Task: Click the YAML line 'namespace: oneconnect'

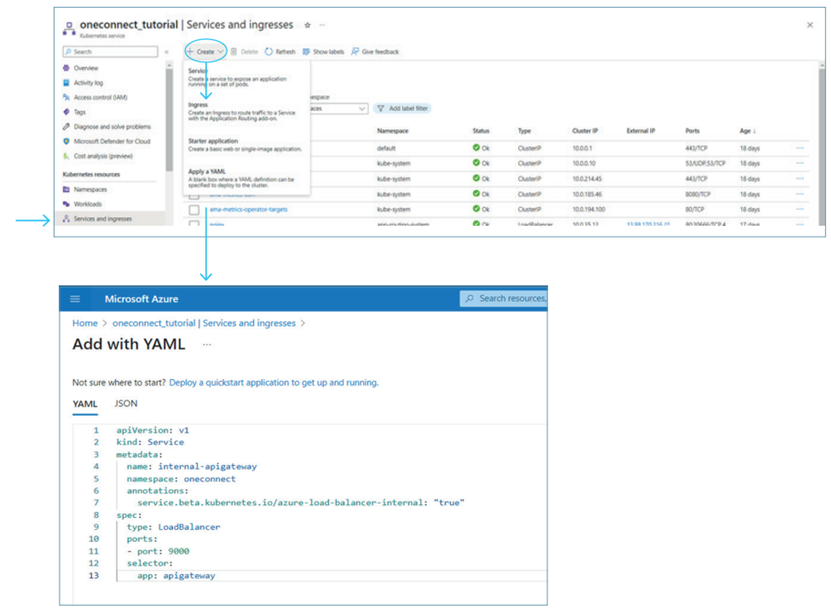Action: click(x=181, y=479)
